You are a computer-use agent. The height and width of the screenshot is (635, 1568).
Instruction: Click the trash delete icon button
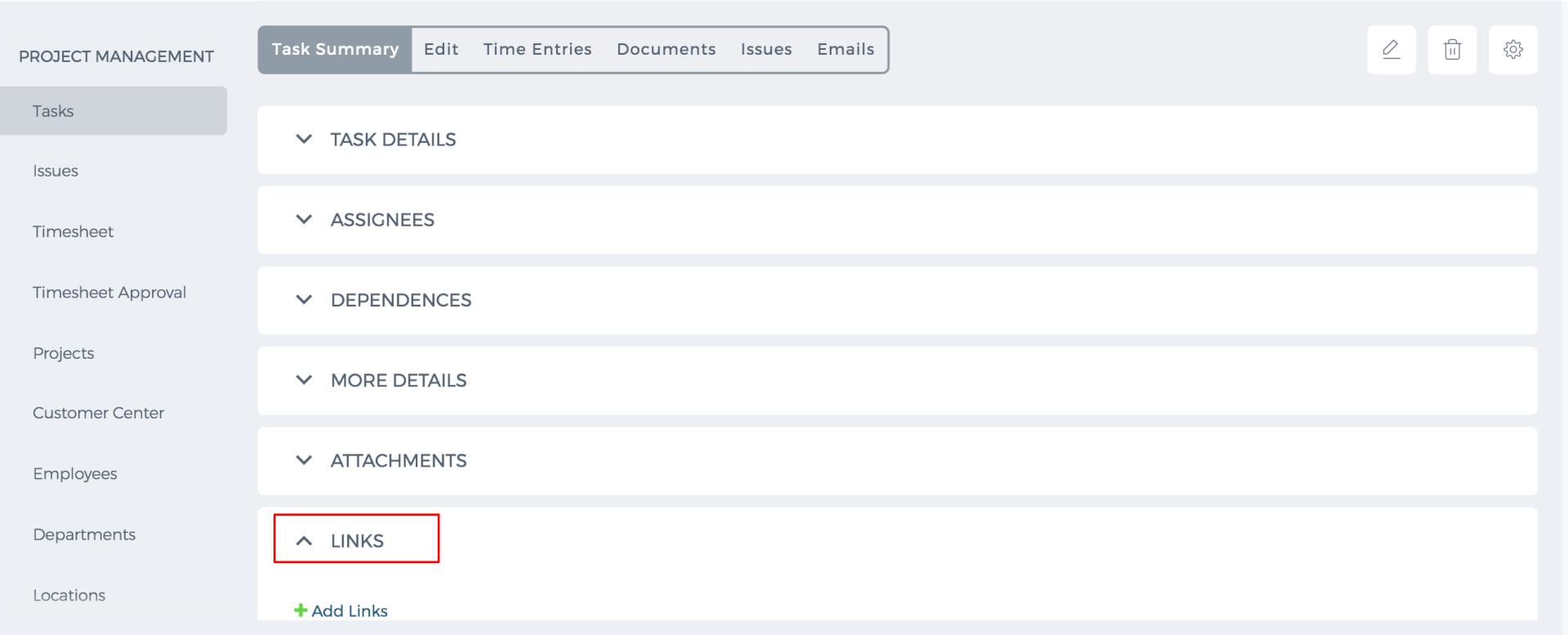(1452, 50)
